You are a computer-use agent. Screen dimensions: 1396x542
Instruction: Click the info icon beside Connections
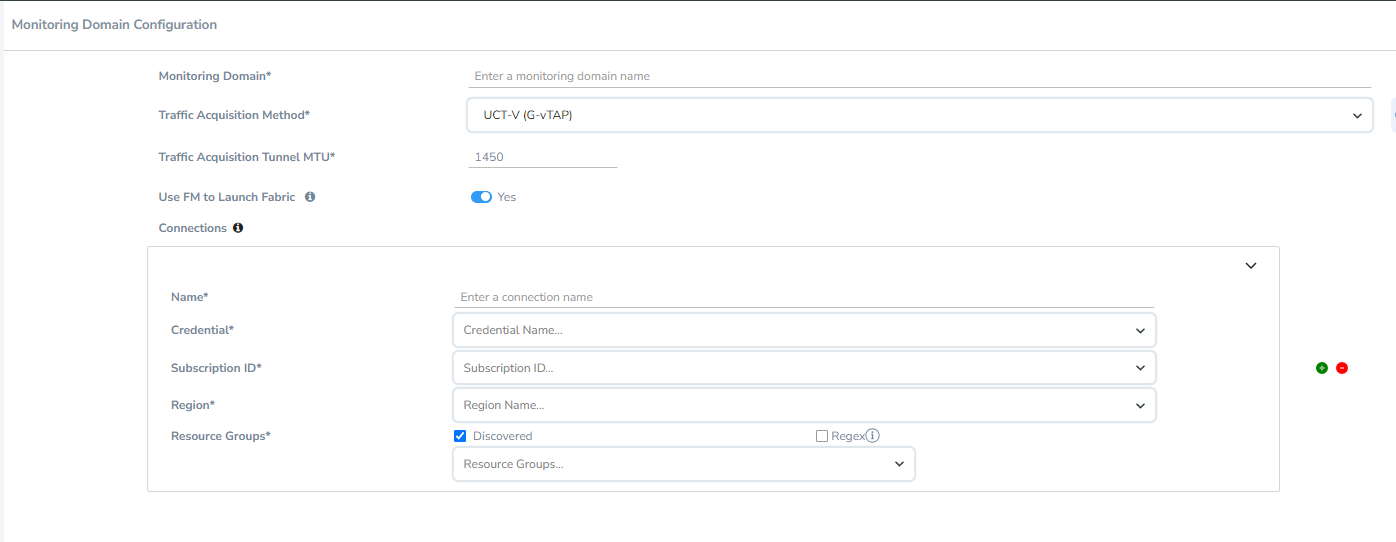[x=238, y=228]
